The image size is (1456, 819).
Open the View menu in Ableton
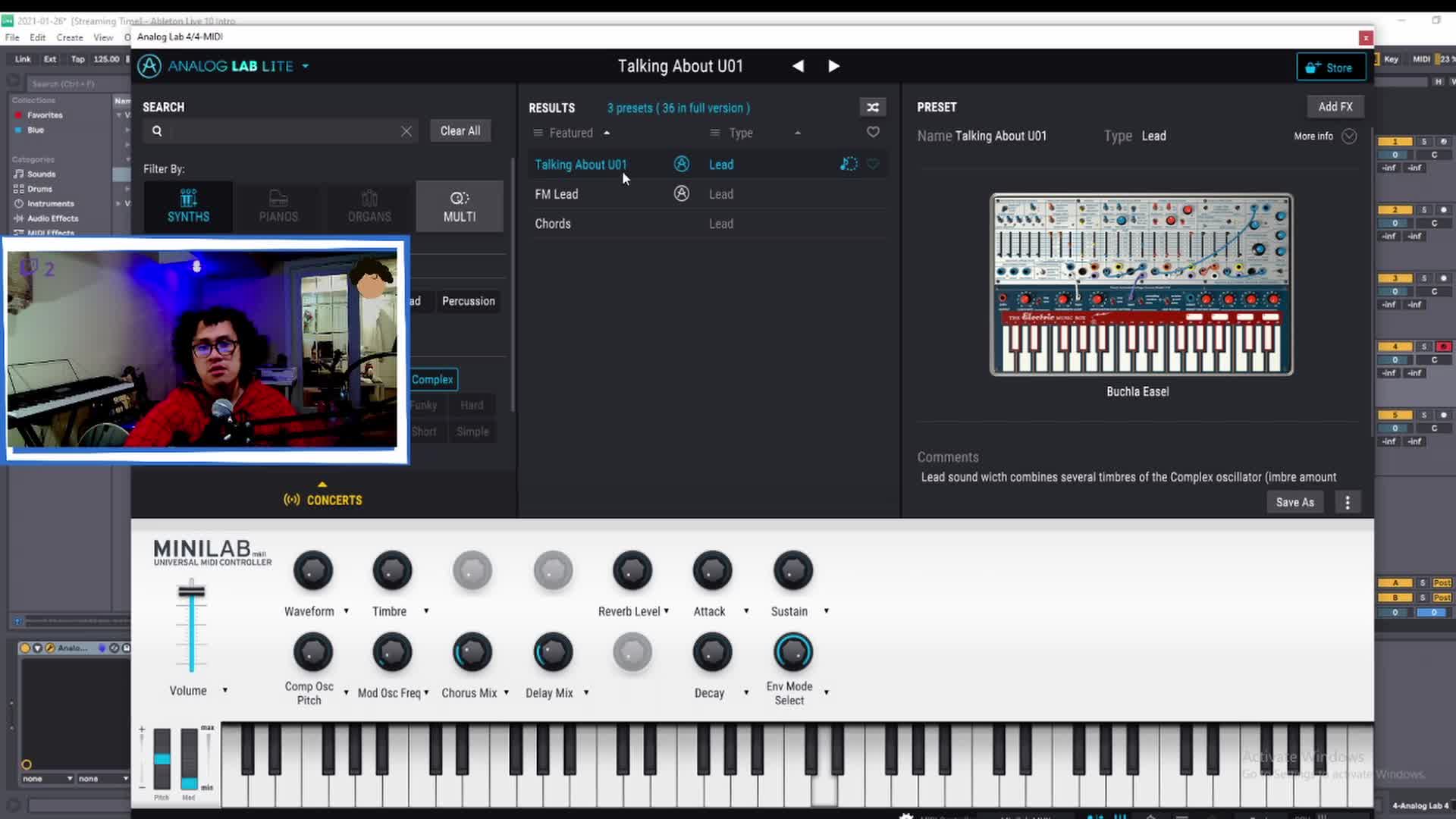click(x=103, y=37)
